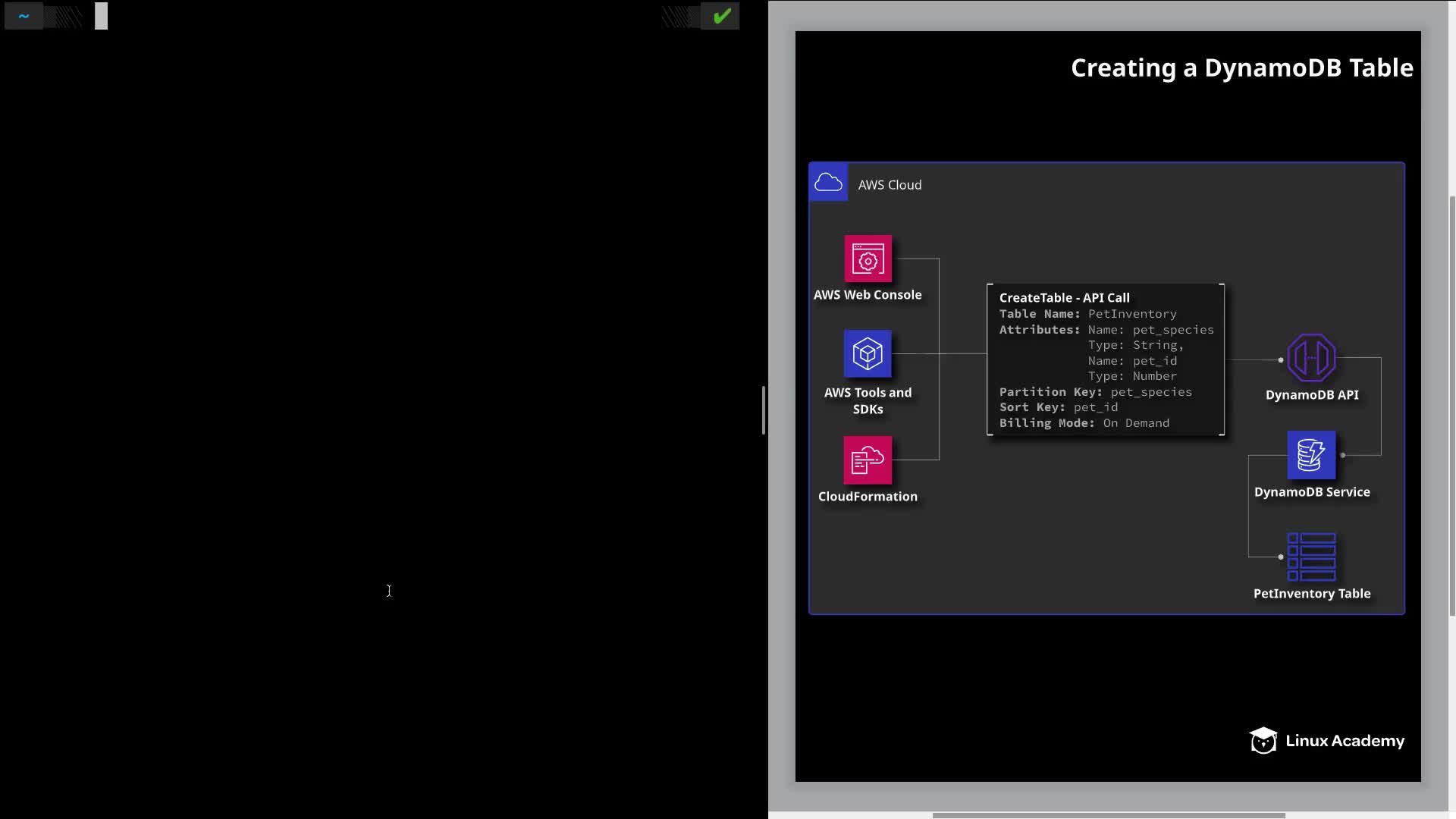Image resolution: width=1456 pixels, height=819 pixels.
Task: Click the tilde home directory prompt segment
Action: (24, 16)
